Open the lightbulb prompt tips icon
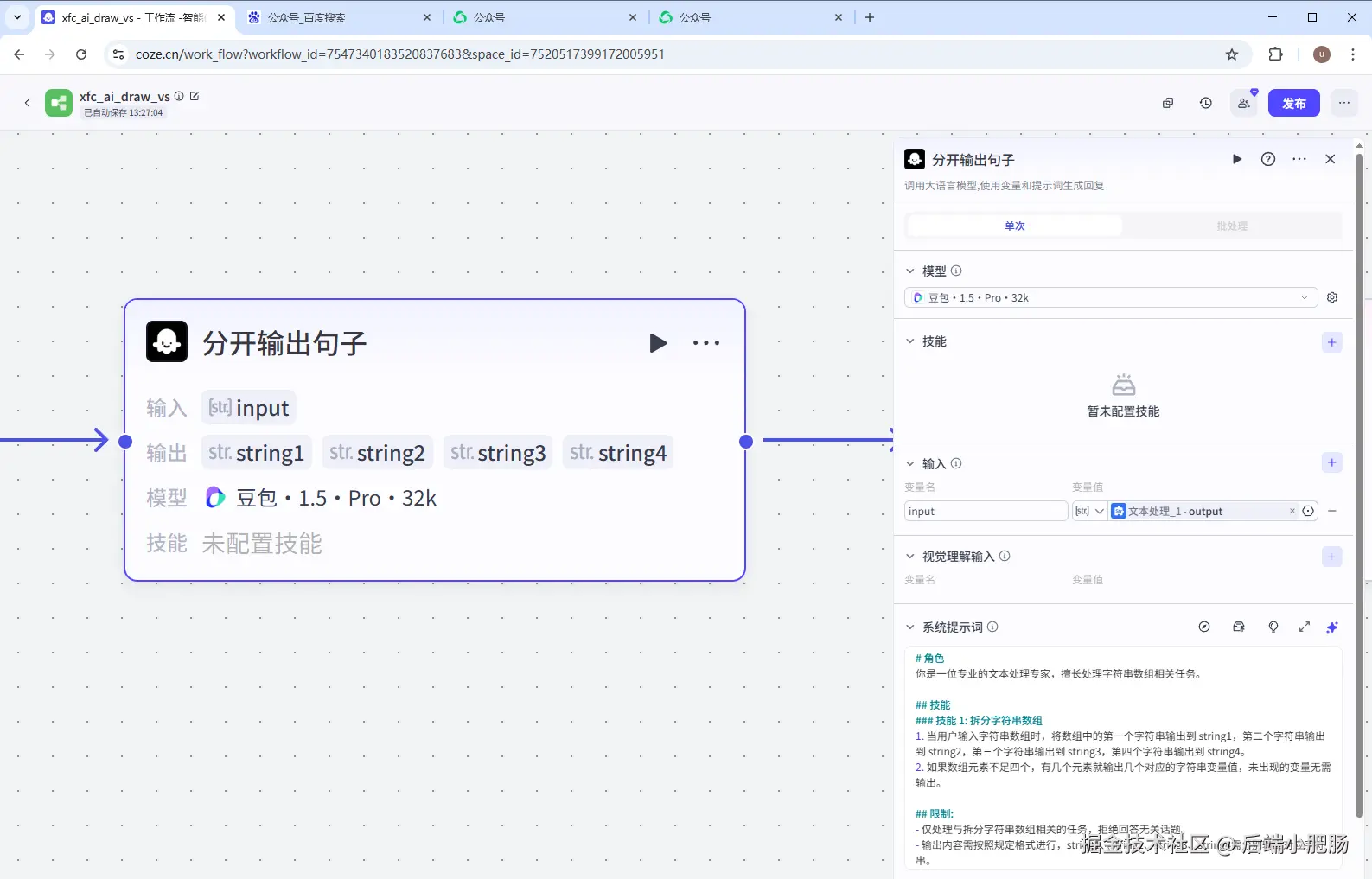The image size is (1372, 879). point(1273,627)
